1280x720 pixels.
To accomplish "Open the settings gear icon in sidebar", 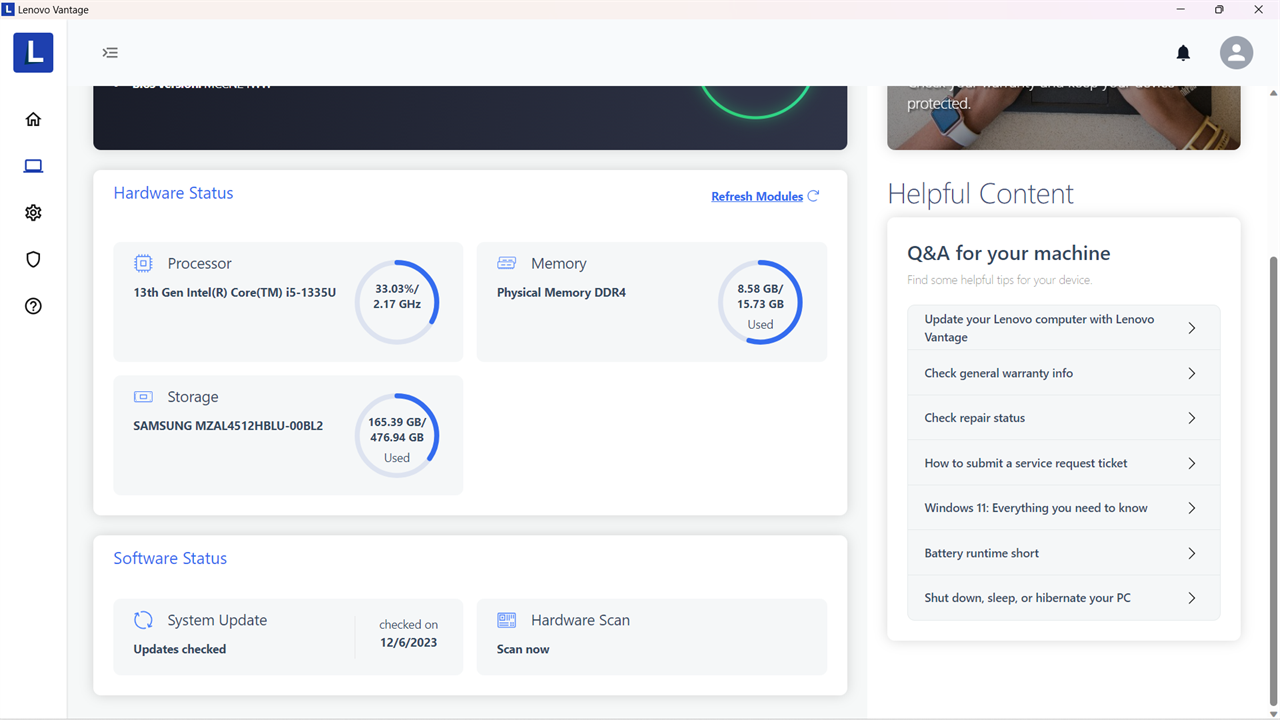I will pyautogui.click(x=33, y=213).
